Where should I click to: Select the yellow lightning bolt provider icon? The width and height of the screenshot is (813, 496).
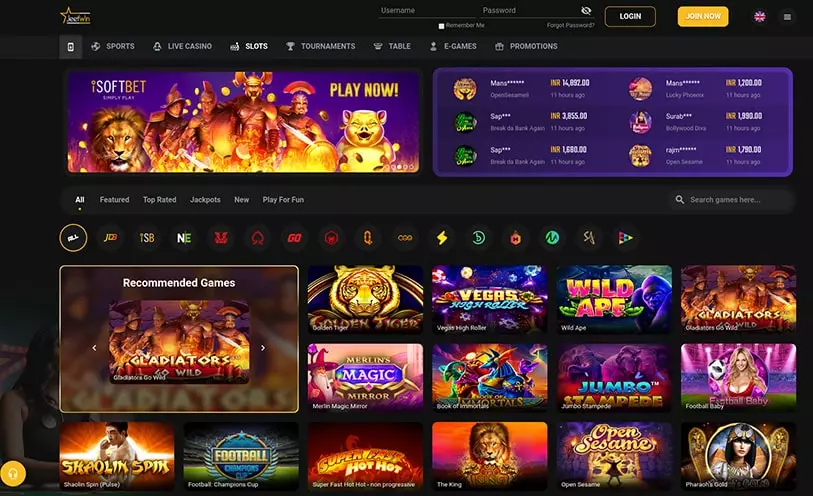tap(442, 237)
